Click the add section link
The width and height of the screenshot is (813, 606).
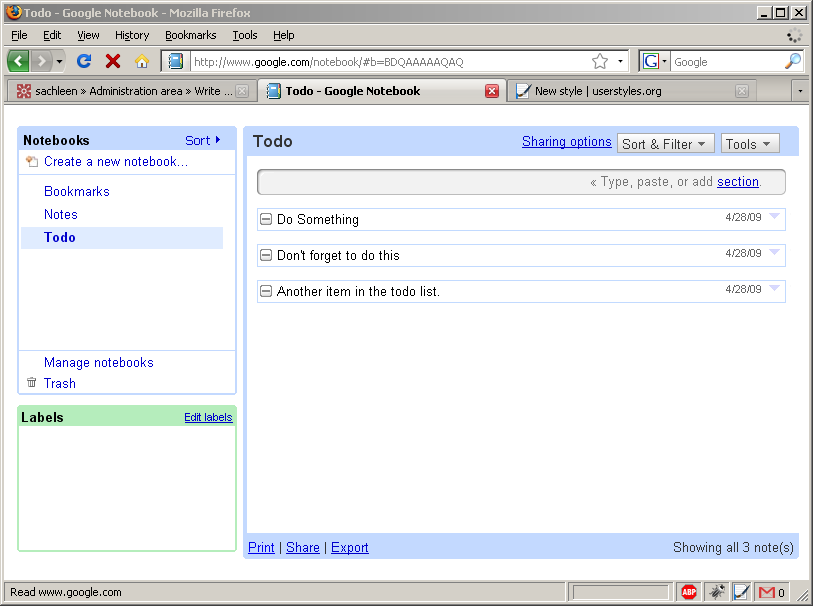click(738, 181)
